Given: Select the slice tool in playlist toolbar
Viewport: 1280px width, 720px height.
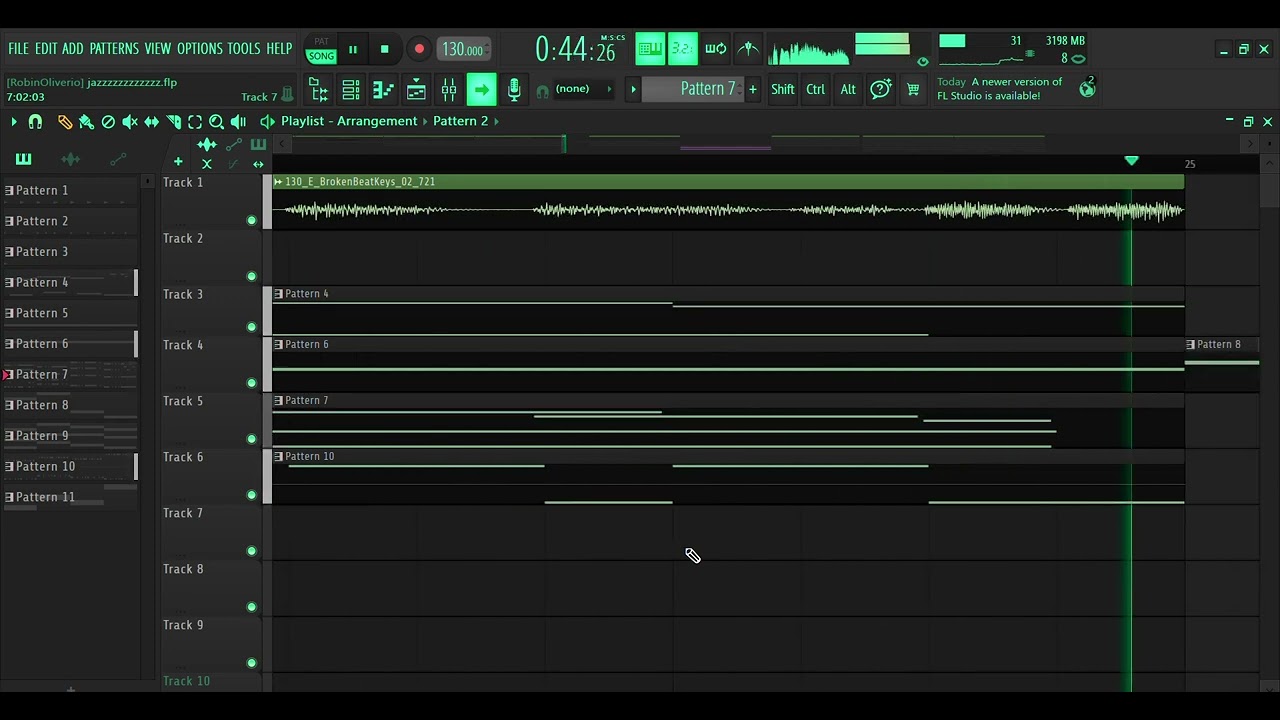Looking at the screenshot, I should 174,122.
